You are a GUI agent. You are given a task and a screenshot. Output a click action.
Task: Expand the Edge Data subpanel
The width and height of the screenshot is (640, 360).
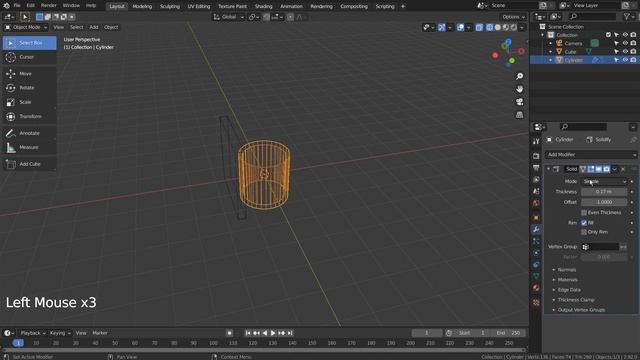[569, 290]
